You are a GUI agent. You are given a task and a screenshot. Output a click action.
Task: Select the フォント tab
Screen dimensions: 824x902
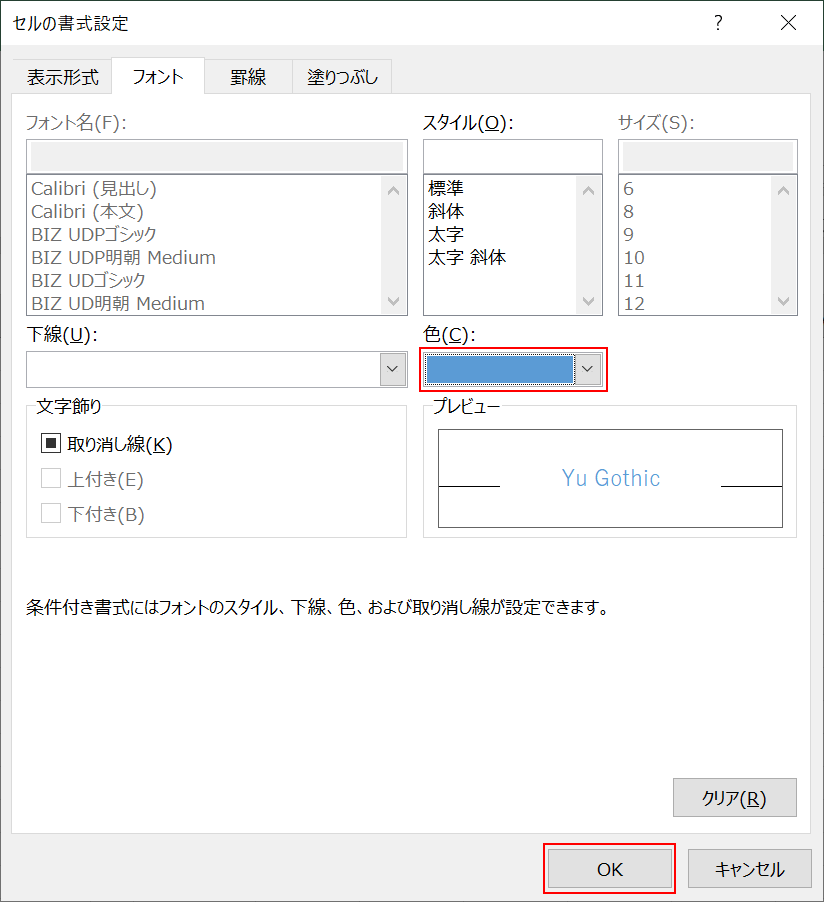point(157,76)
